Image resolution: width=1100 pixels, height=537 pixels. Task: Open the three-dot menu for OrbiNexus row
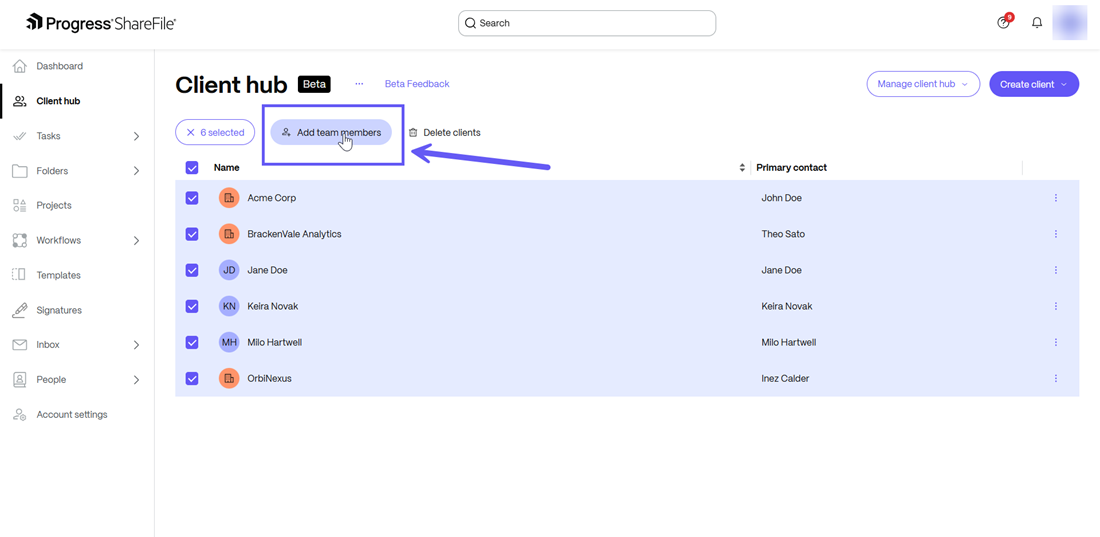click(x=1055, y=378)
